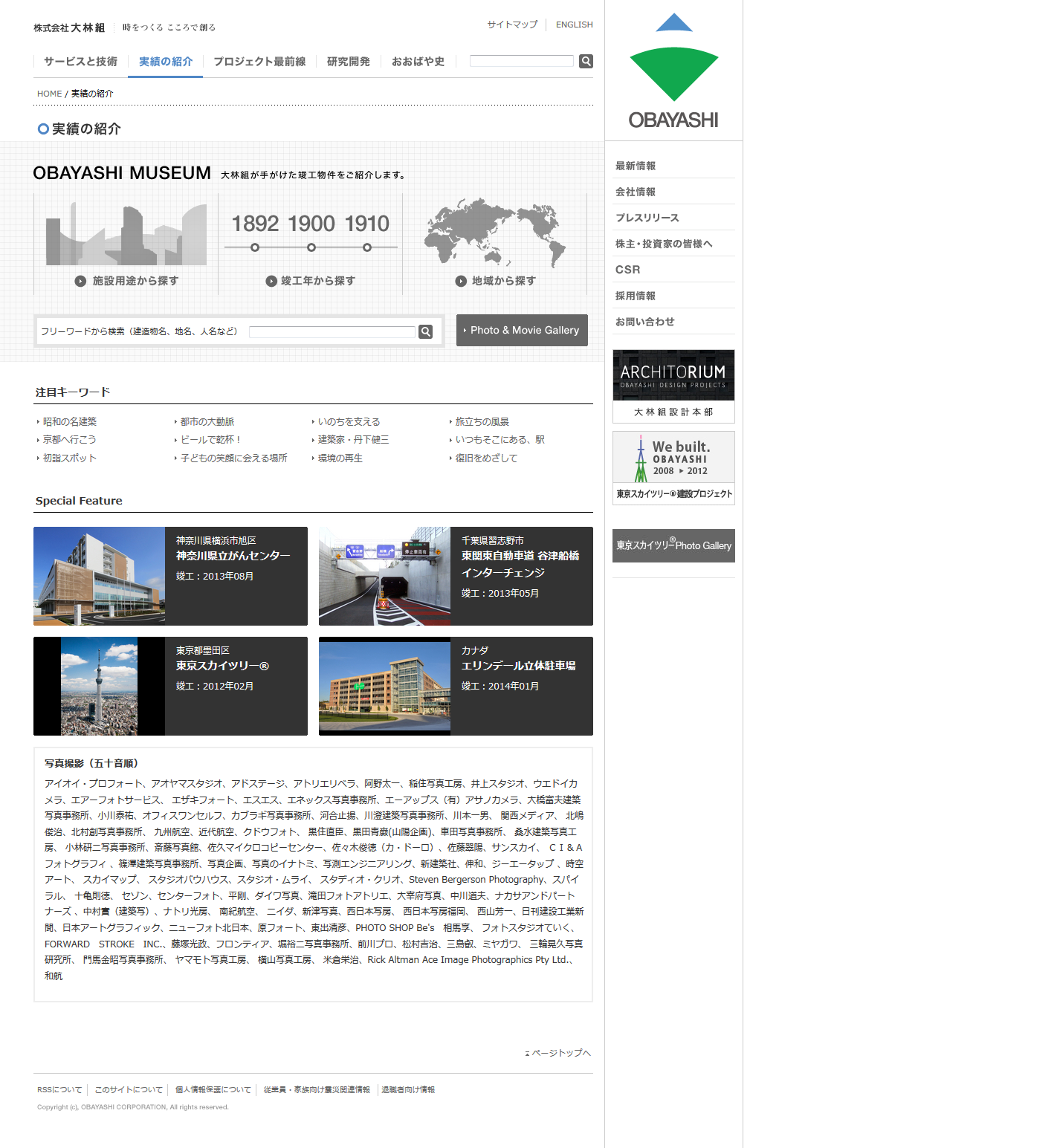
Task: Click keyword 昭和の名建築
Action: 70,421
